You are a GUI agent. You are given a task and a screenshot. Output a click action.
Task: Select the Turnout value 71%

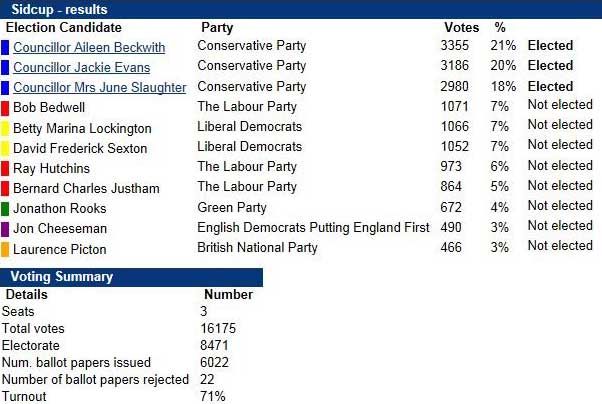coord(212,396)
